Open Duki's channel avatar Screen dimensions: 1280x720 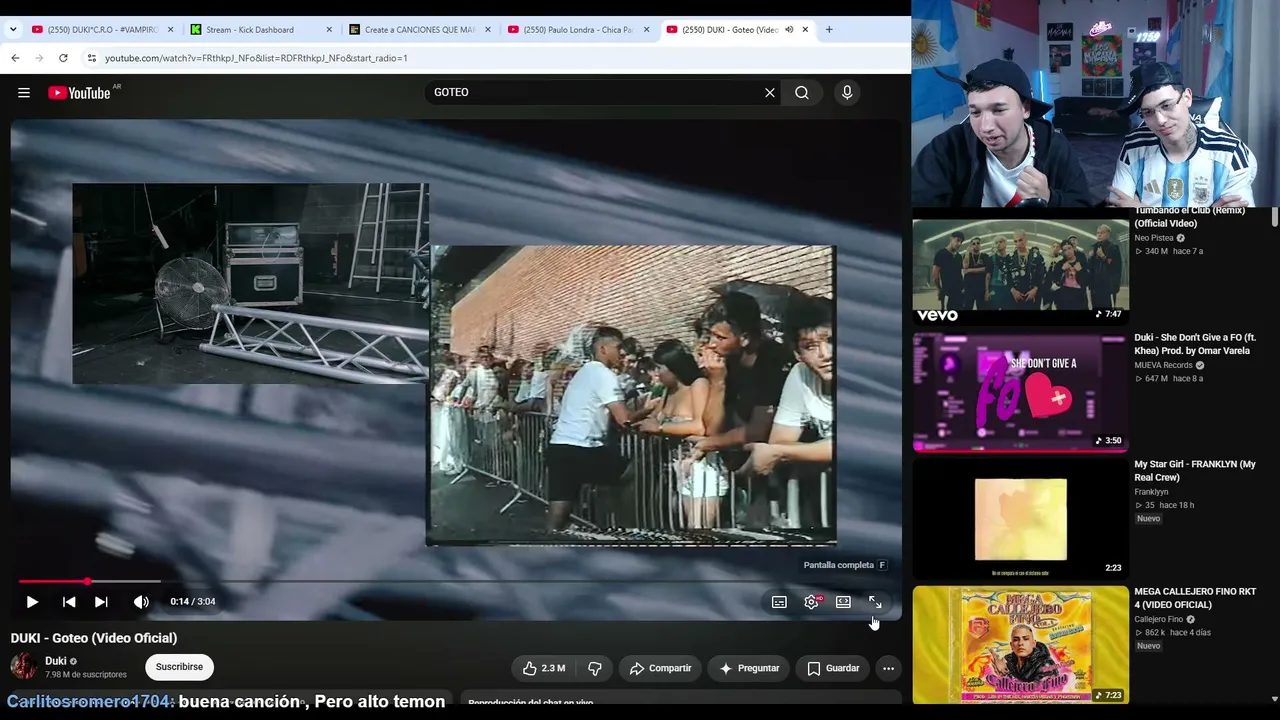pos(23,667)
